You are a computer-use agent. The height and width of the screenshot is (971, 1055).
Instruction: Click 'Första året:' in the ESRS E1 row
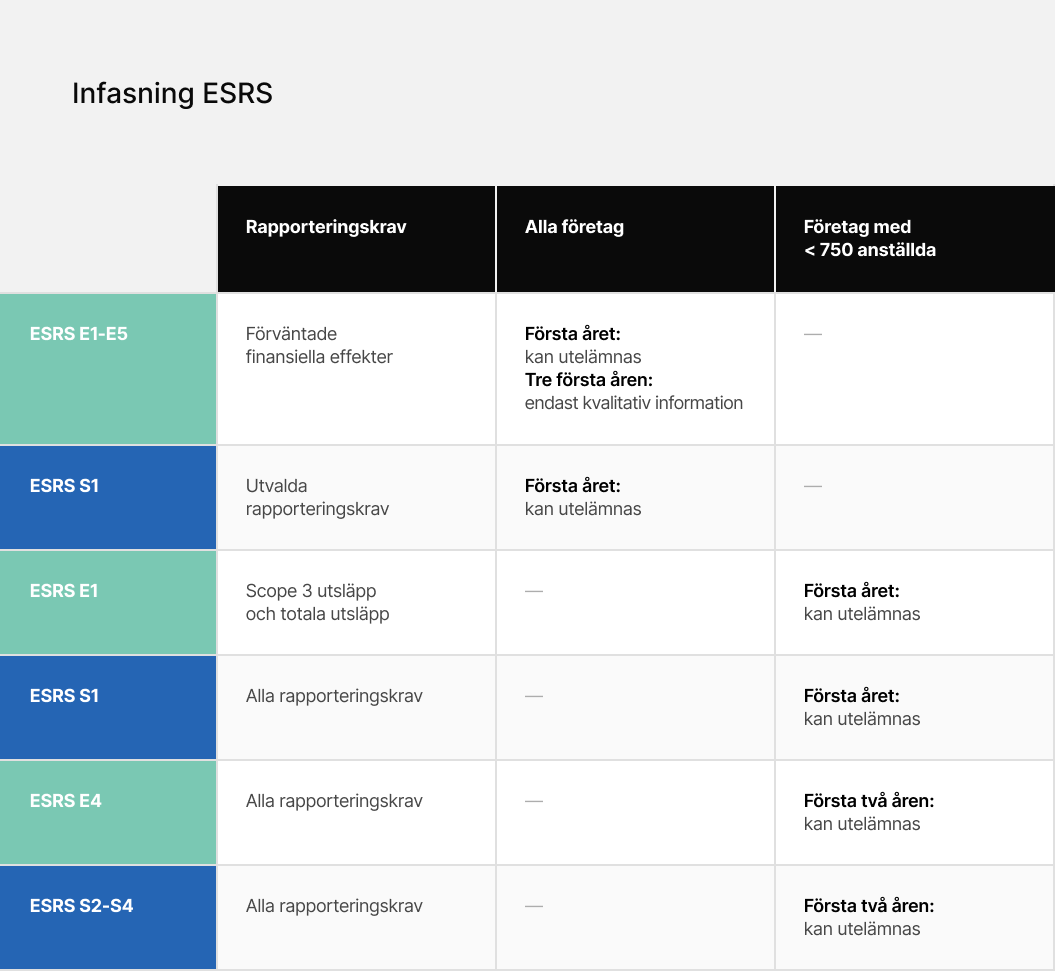click(851, 591)
